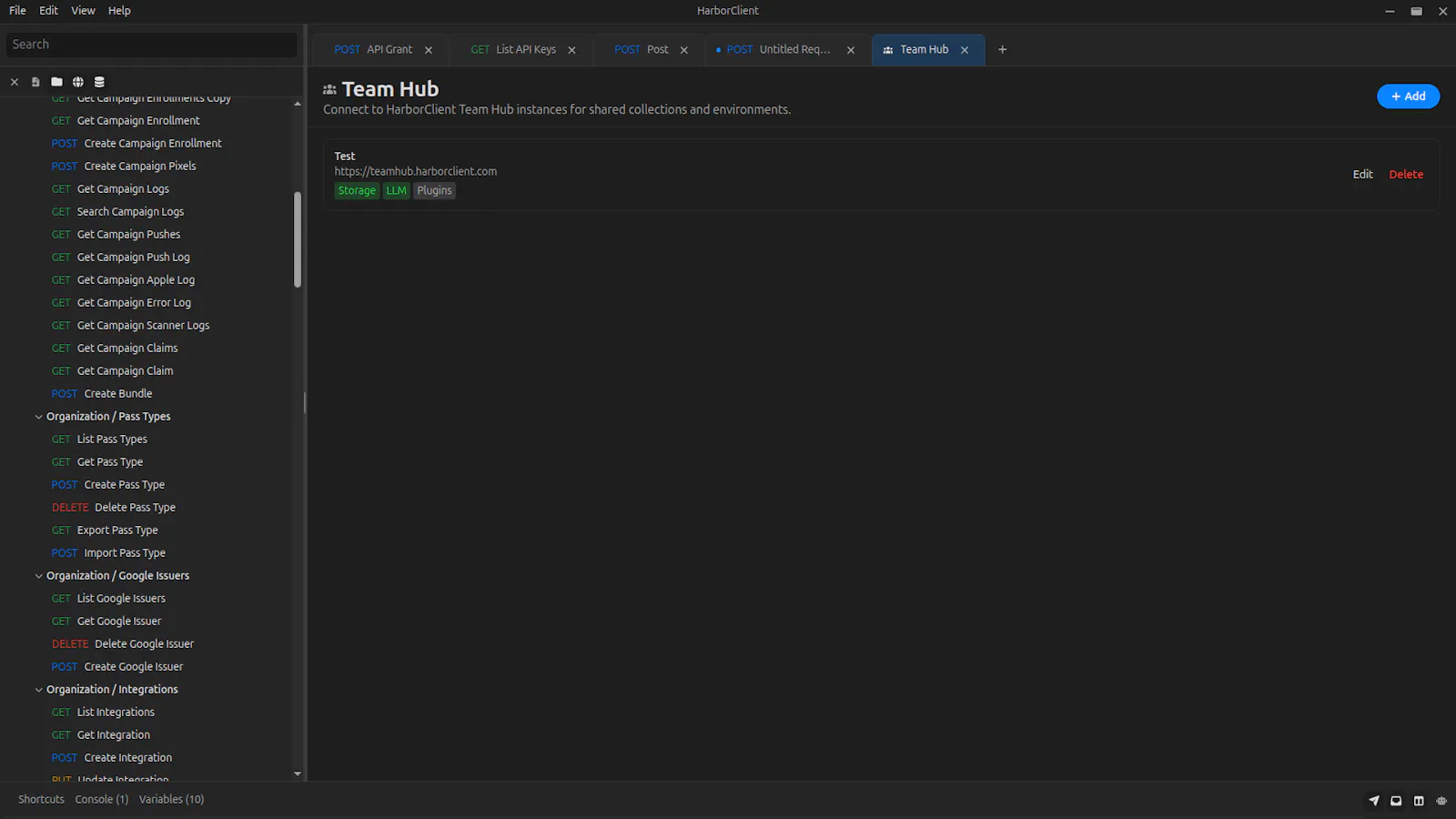Click the globe environments icon in sidebar
Viewport: 1456px width, 819px height.
tap(78, 82)
